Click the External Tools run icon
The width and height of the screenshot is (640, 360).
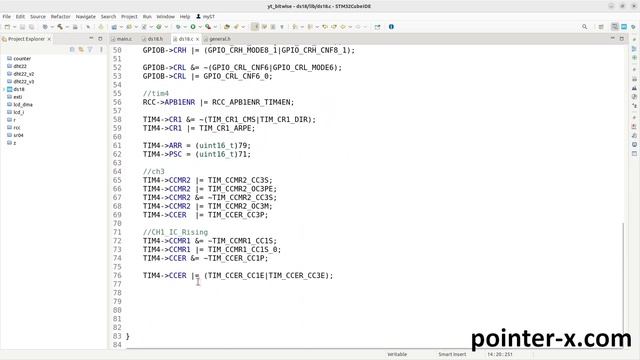[x=208, y=27]
